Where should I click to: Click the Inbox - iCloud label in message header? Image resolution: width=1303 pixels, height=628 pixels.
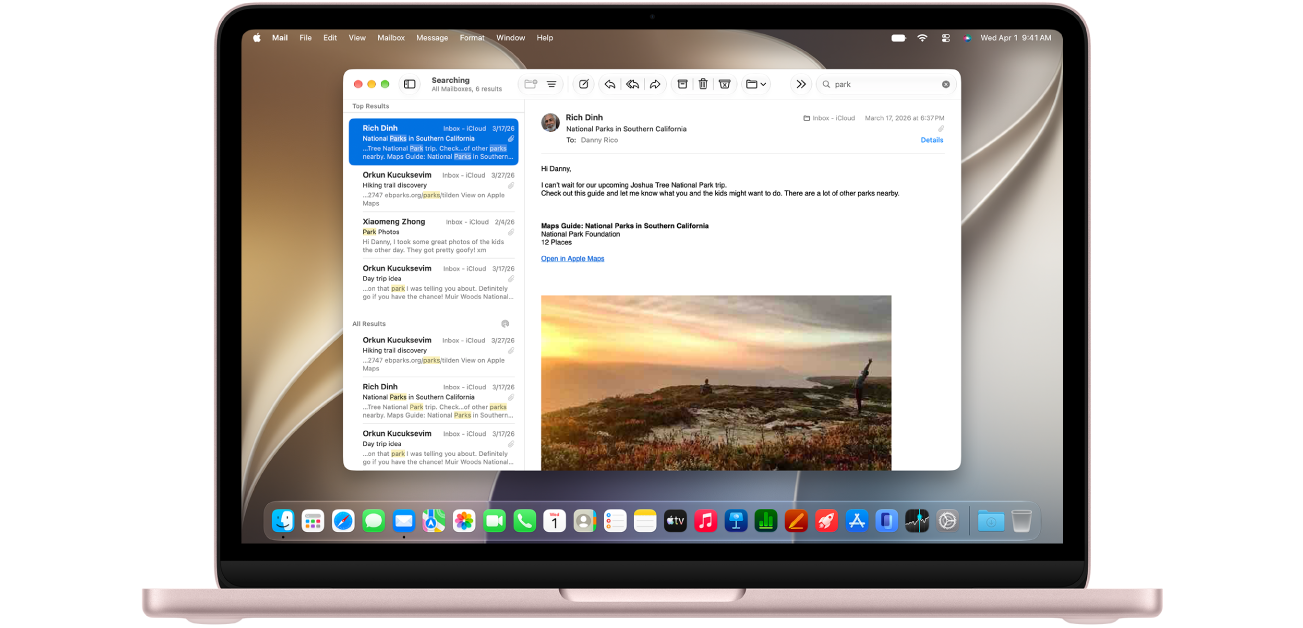pyautogui.click(x=829, y=118)
